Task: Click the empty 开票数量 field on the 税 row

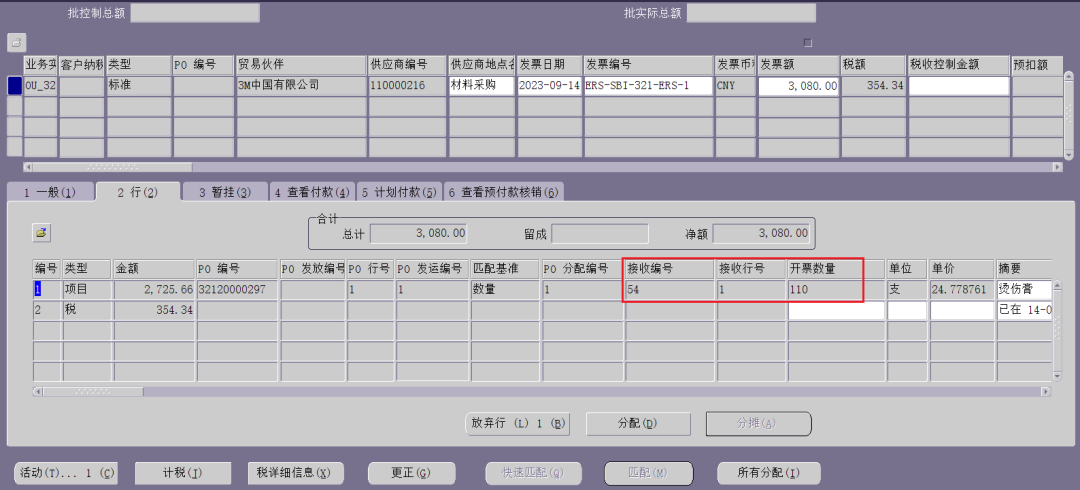Action: coord(837,311)
